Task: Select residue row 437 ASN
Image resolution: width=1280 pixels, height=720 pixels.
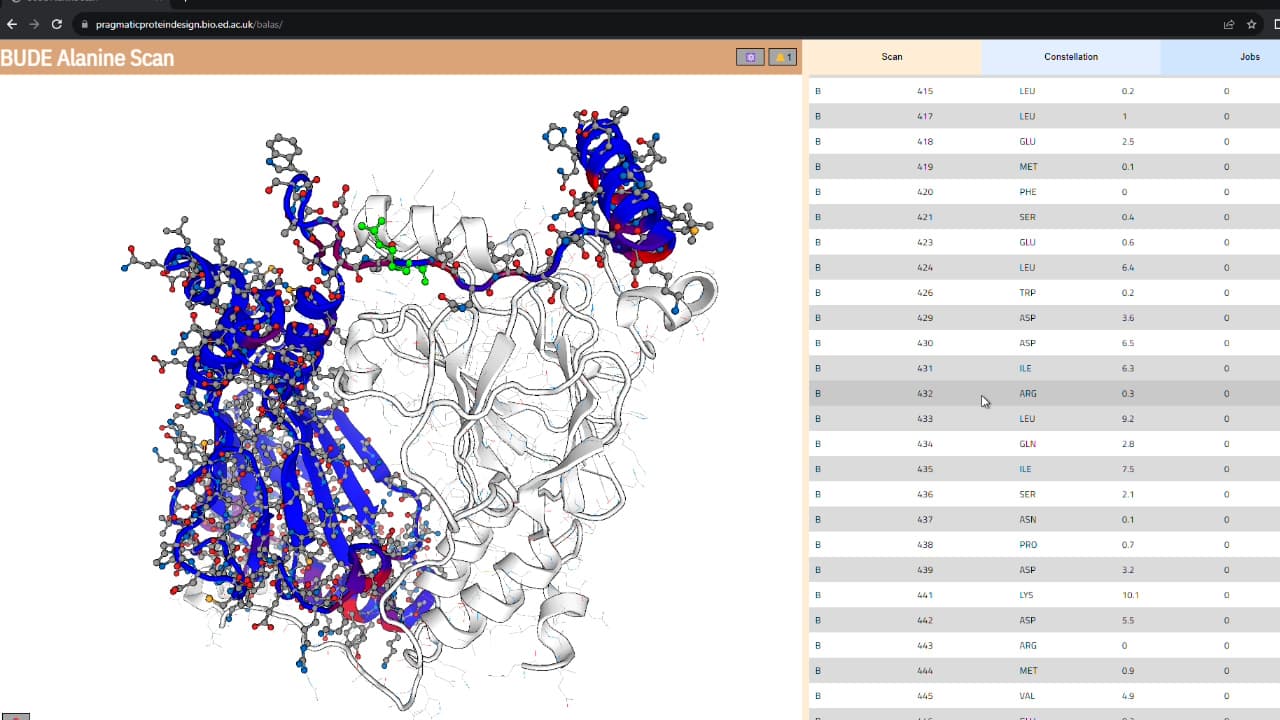Action: click(x=1044, y=519)
